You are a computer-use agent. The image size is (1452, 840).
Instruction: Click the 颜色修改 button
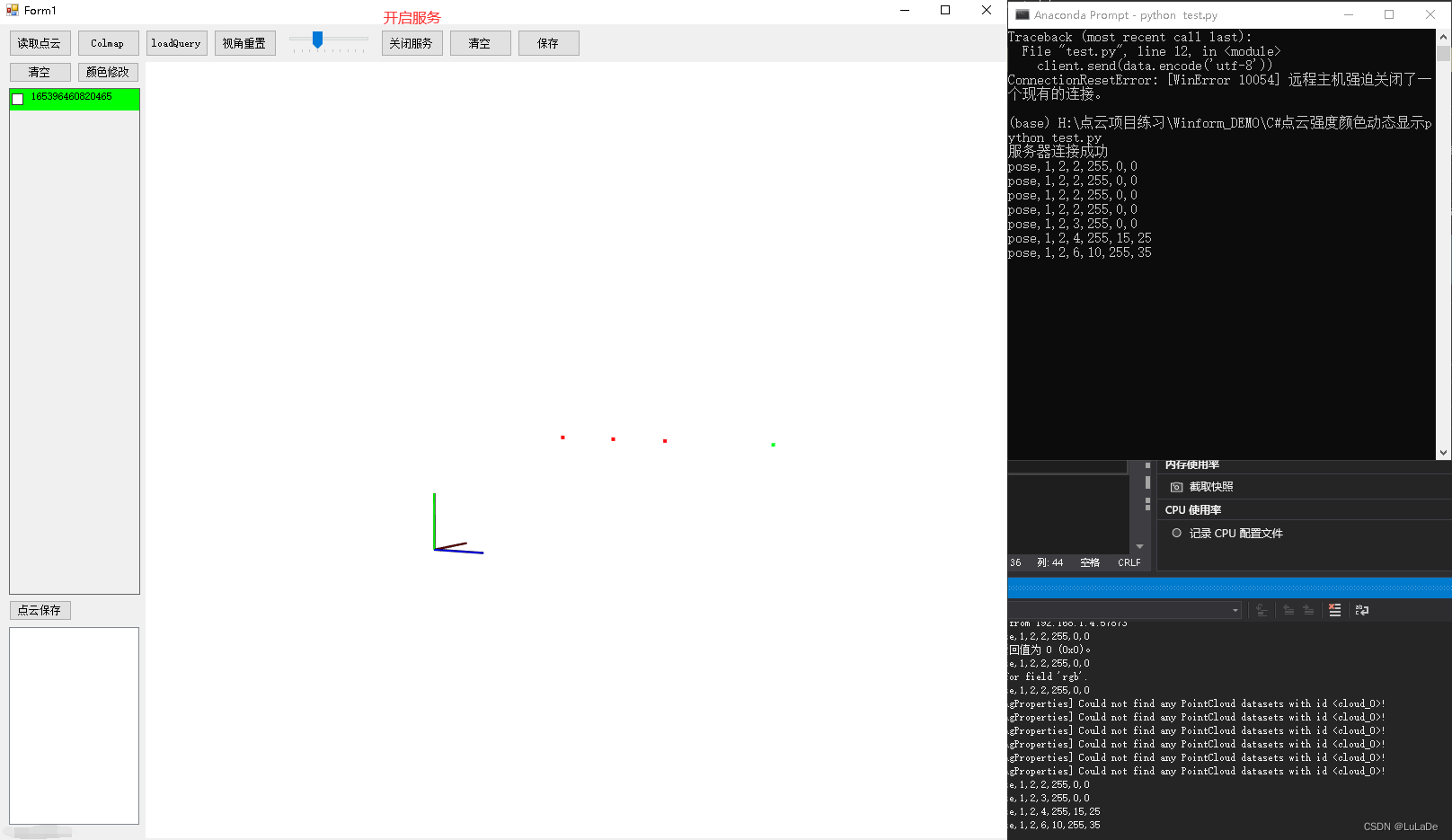(108, 72)
